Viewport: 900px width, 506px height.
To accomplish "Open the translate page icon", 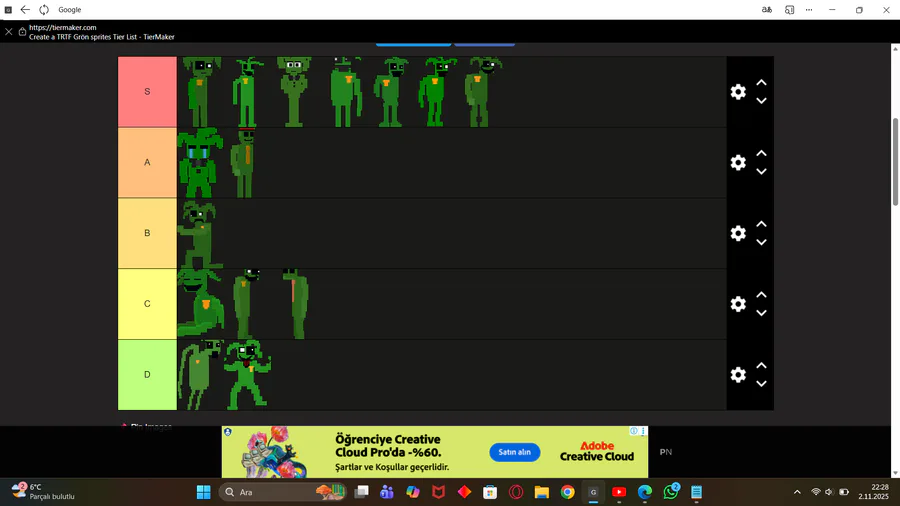I will coord(767,10).
